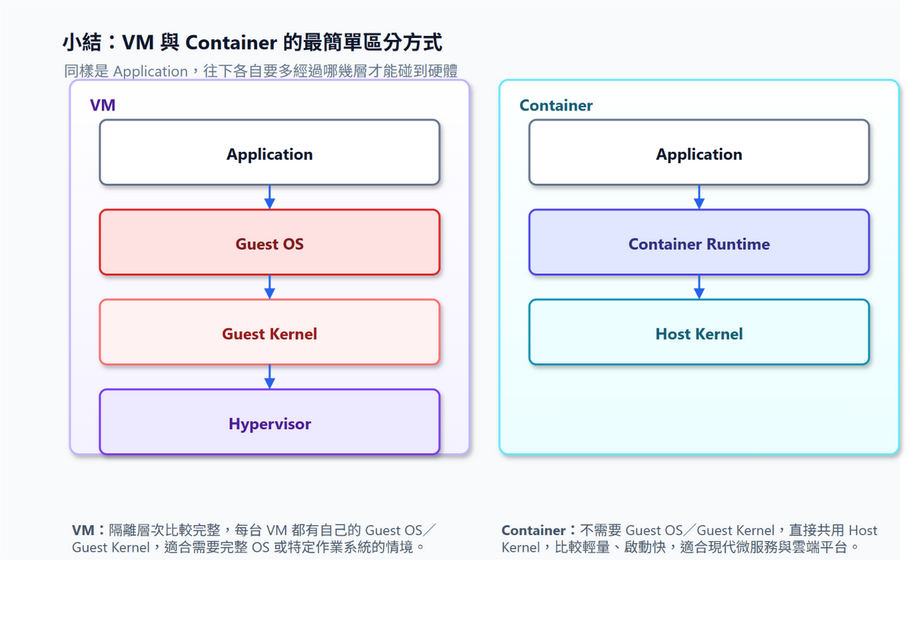Image resolution: width=909 pixels, height=627 pixels.
Task: Click the subtitle mentioning Application 往下
Action: [x=261, y=71]
